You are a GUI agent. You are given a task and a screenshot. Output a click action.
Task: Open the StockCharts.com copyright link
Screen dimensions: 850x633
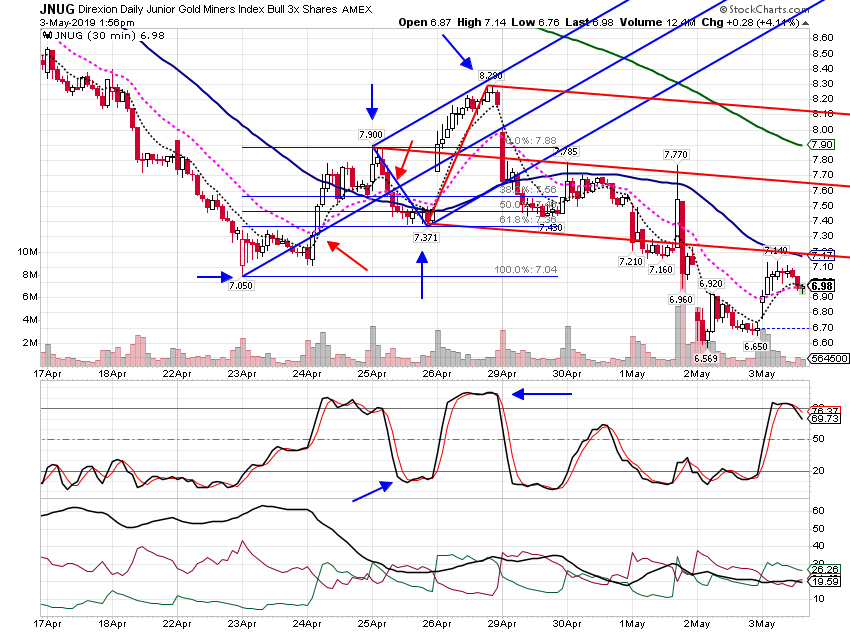point(764,9)
